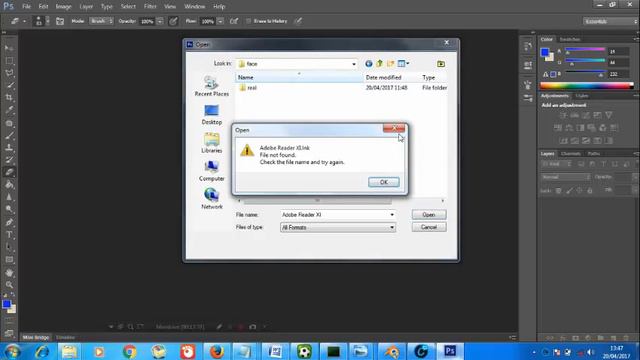The height and width of the screenshot is (360, 640).
Task: Open the Image menu
Action: 63,7
